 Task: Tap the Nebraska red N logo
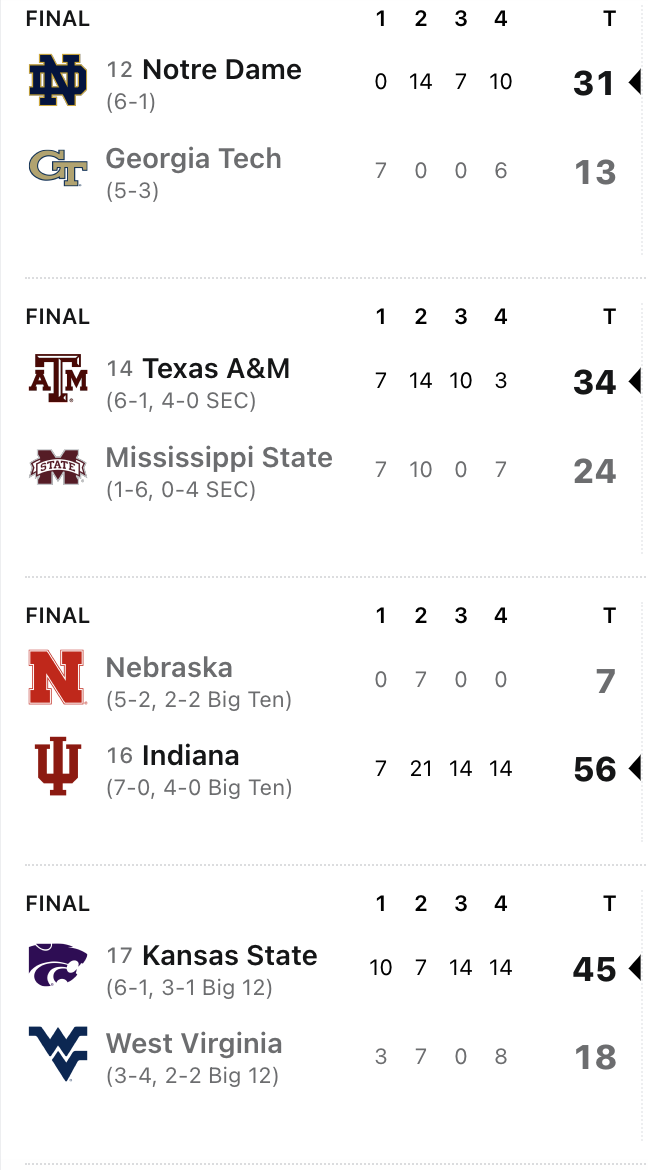(x=57, y=677)
